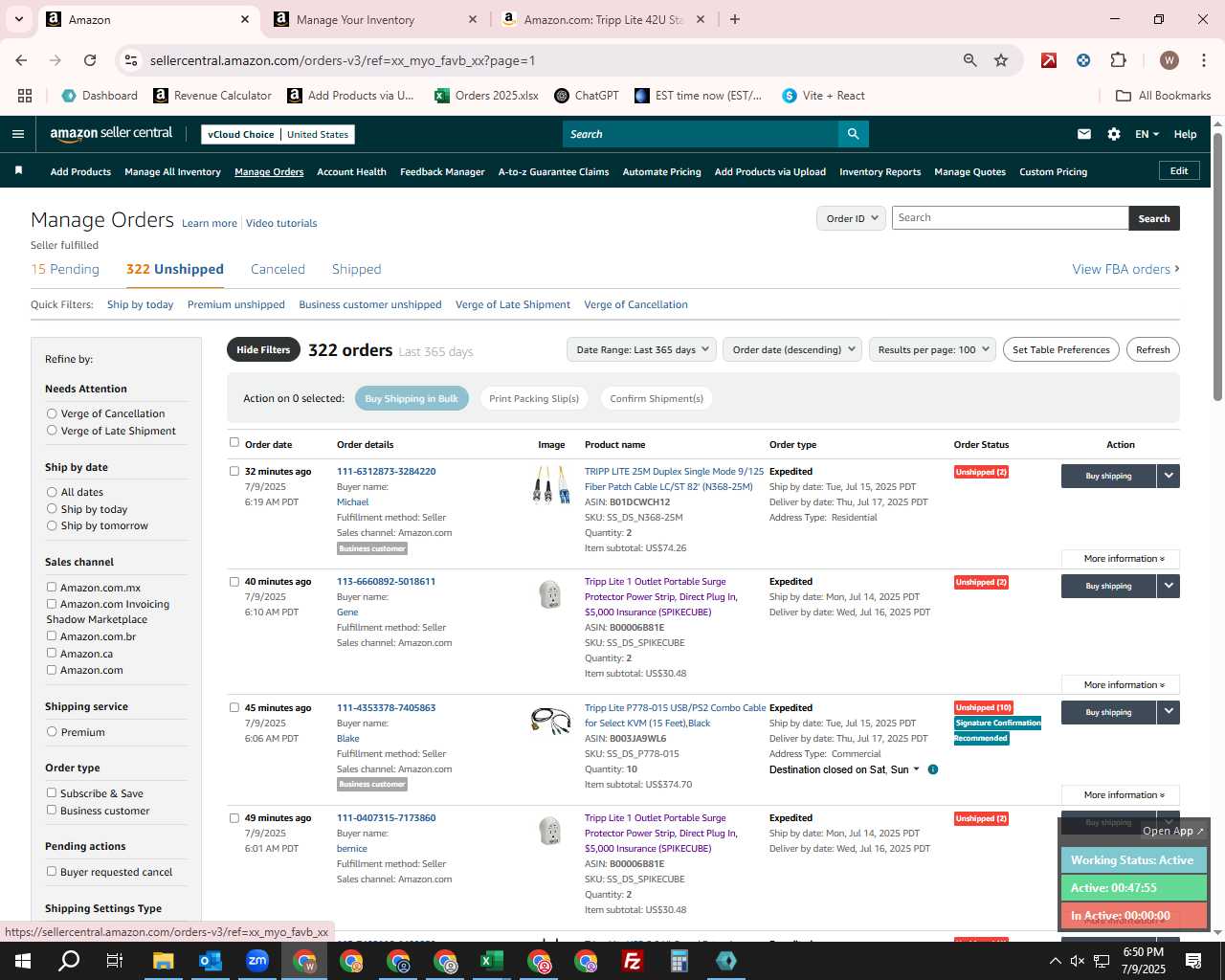
Task: Click the Hide Filters button
Action: (263, 349)
